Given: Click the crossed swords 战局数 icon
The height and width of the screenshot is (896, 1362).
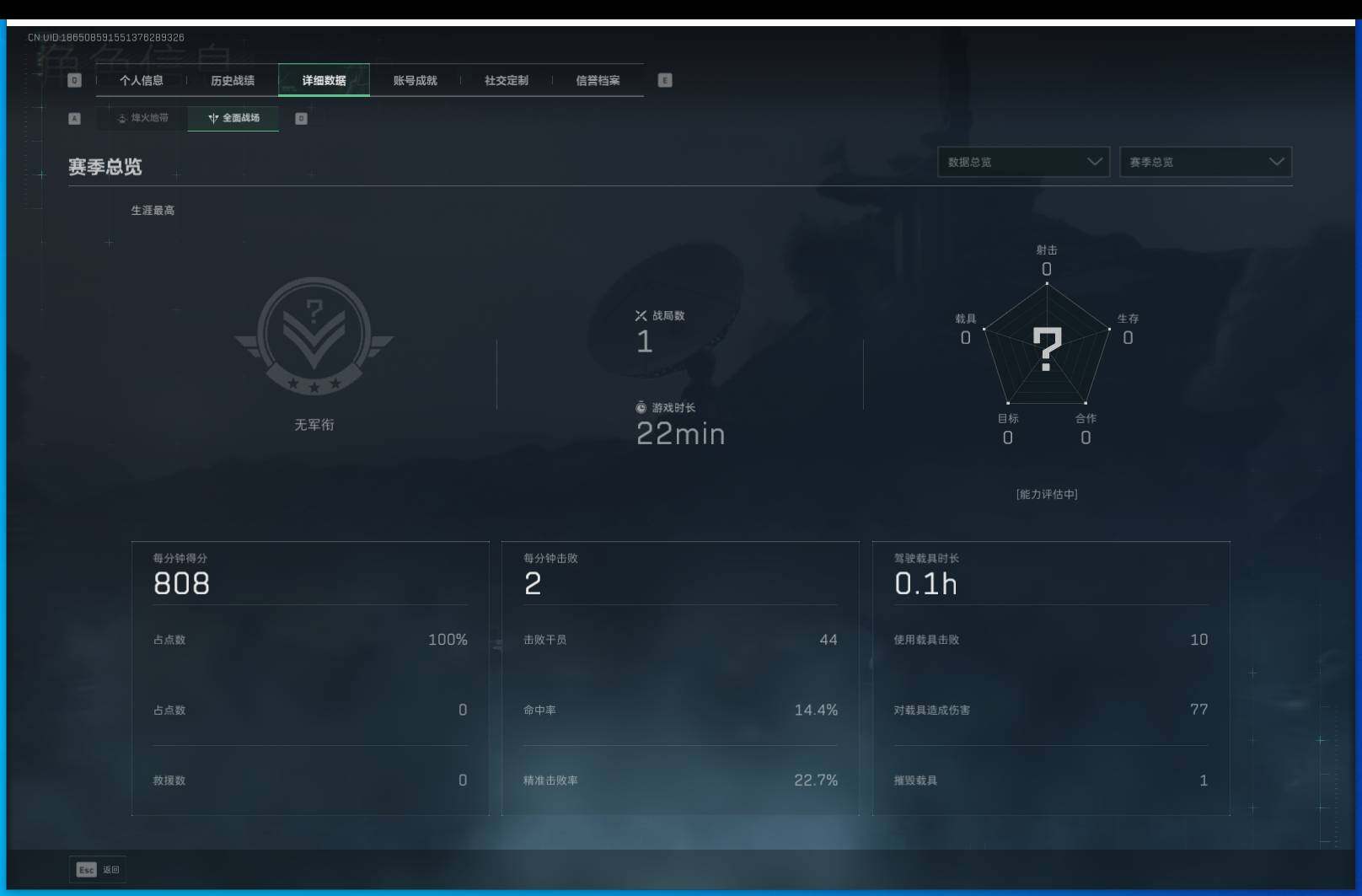Looking at the screenshot, I should [x=641, y=315].
